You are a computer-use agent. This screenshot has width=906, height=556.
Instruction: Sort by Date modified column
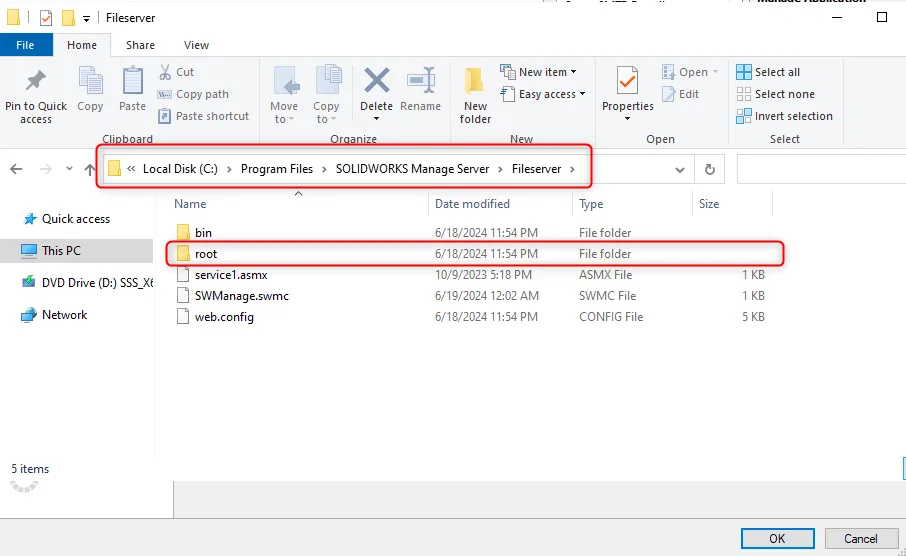472,204
